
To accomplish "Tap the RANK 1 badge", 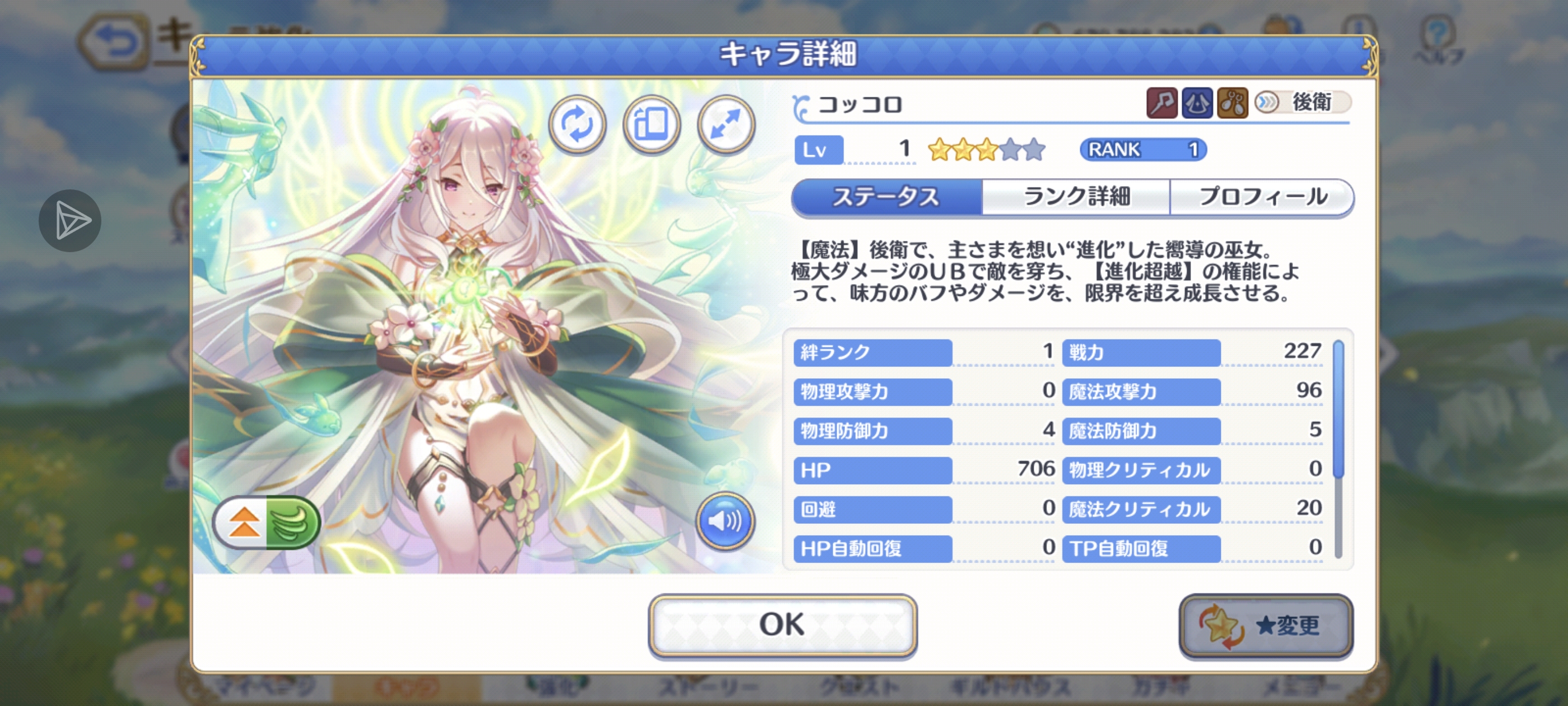I will [1142, 149].
